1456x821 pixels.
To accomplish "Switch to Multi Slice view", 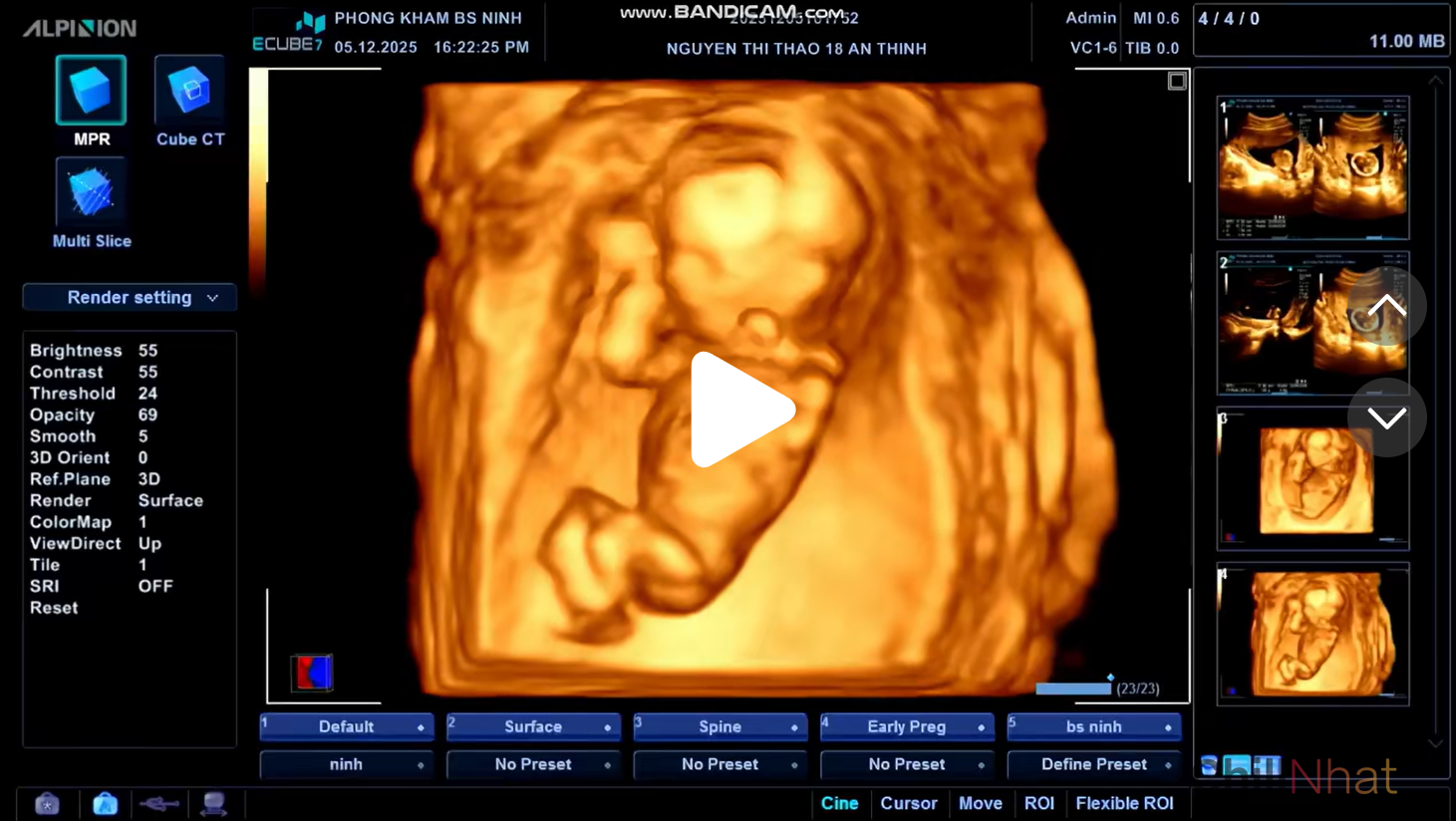I will coord(91,192).
